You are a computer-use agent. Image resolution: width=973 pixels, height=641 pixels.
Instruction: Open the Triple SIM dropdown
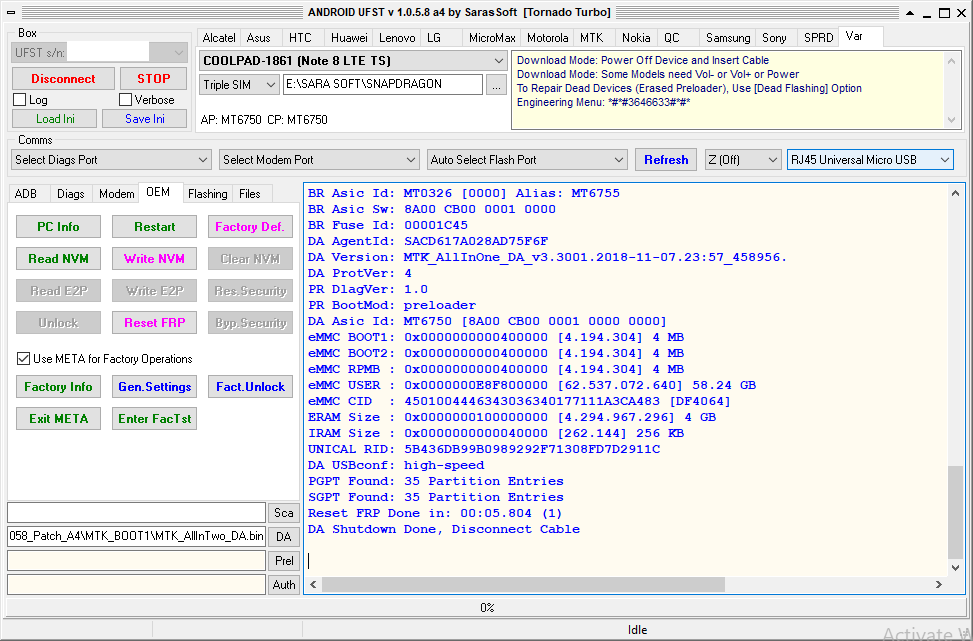tap(239, 85)
